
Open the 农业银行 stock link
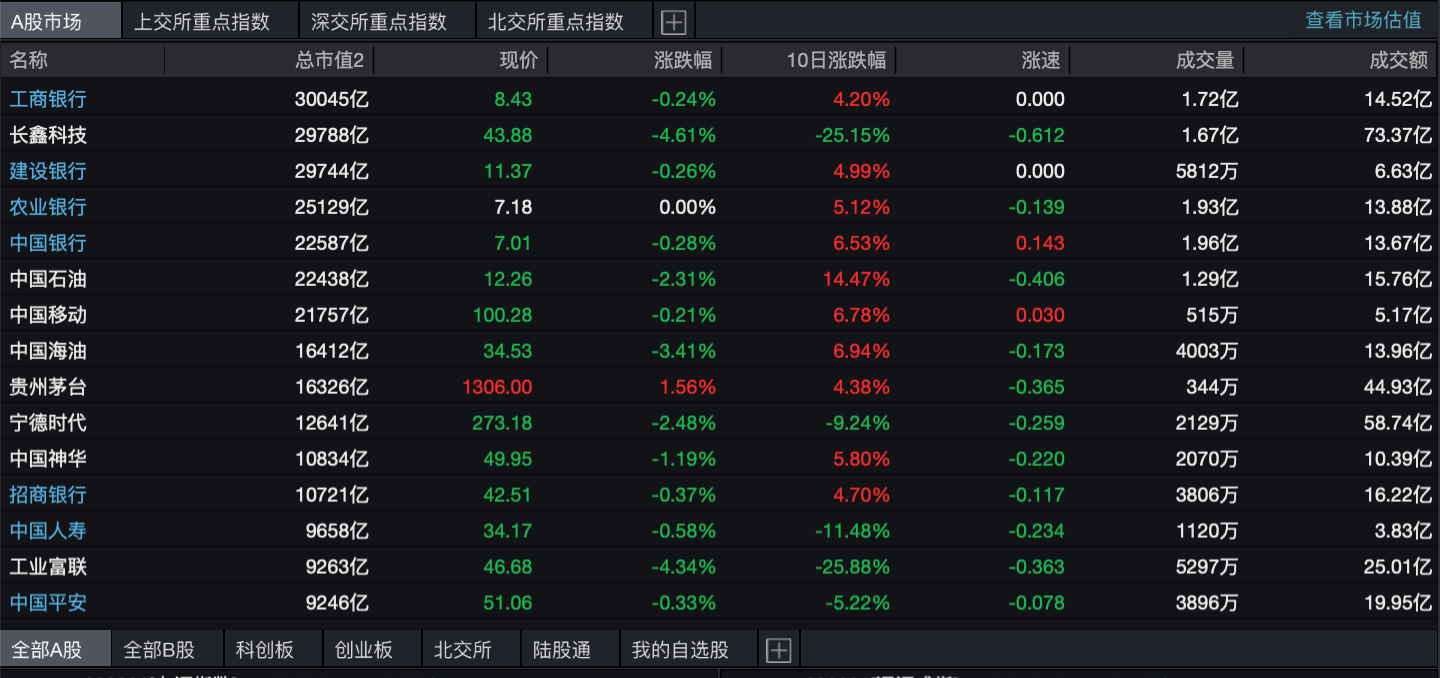pyautogui.click(x=48, y=207)
